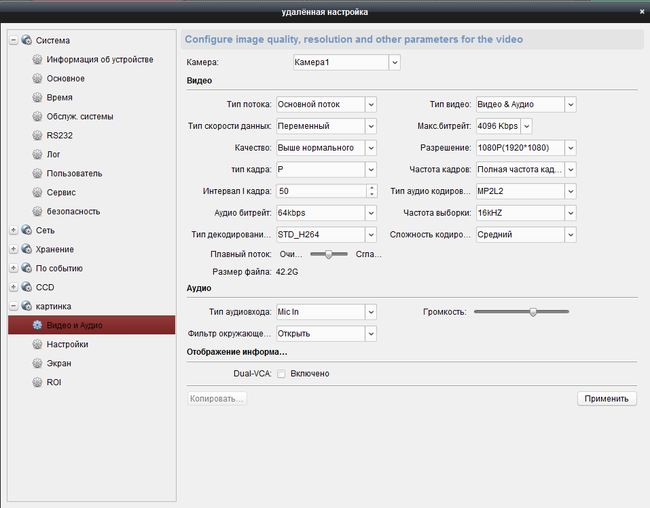650x508 pixels.
Task: Enable the Dual-VCA Включено checkbox
Action: pyautogui.click(x=281, y=374)
